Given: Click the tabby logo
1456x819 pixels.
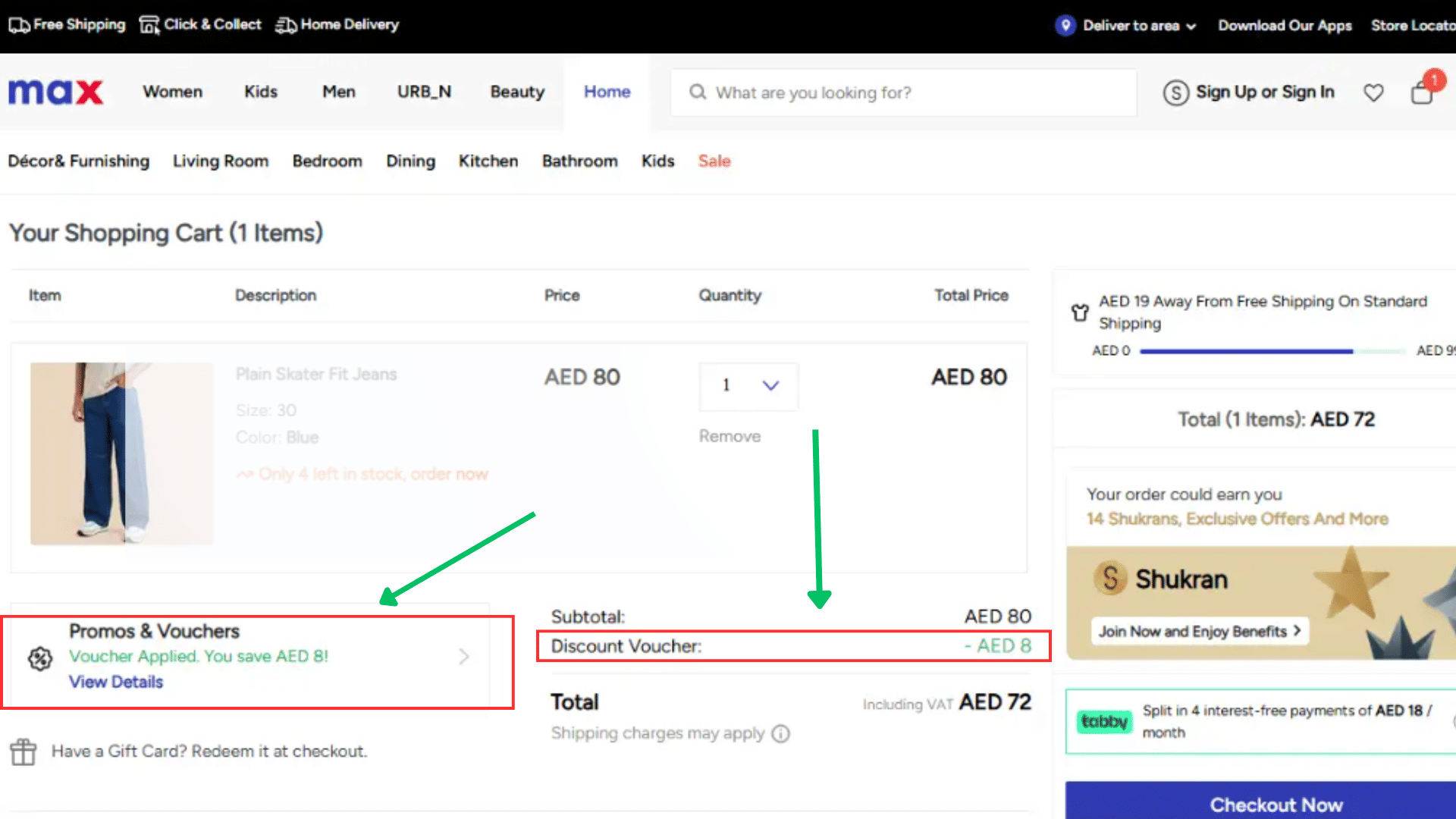Looking at the screenshot, I should (x=1103, y=721).
